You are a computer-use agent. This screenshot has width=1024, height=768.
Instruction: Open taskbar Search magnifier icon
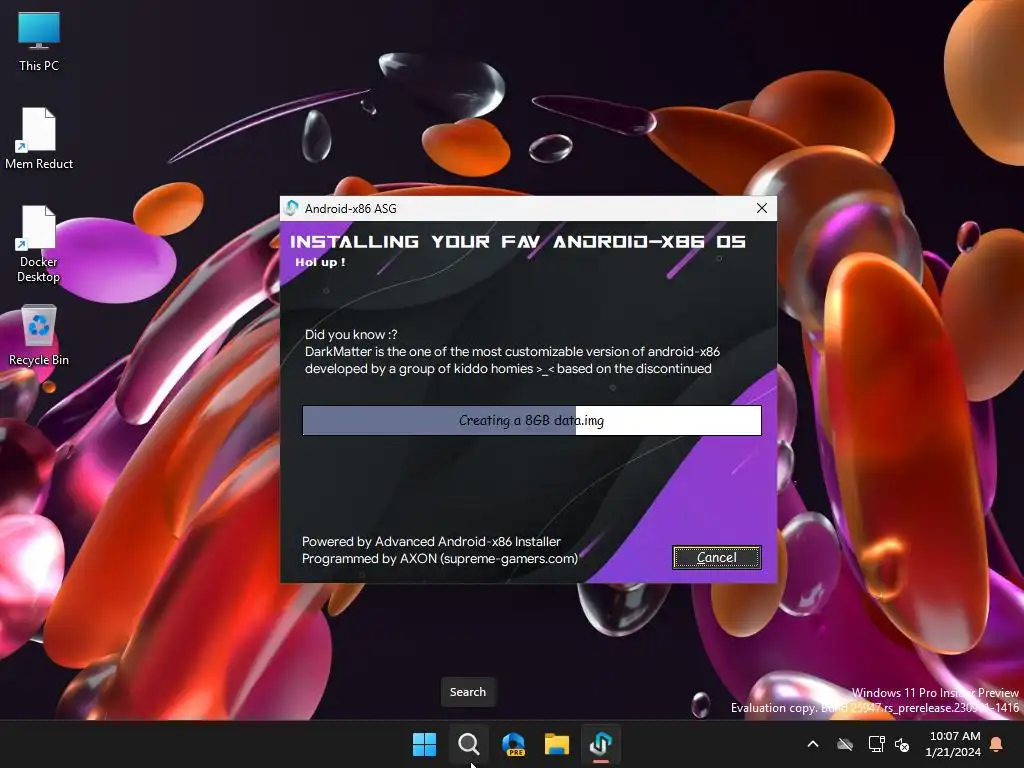coord(468,744)
